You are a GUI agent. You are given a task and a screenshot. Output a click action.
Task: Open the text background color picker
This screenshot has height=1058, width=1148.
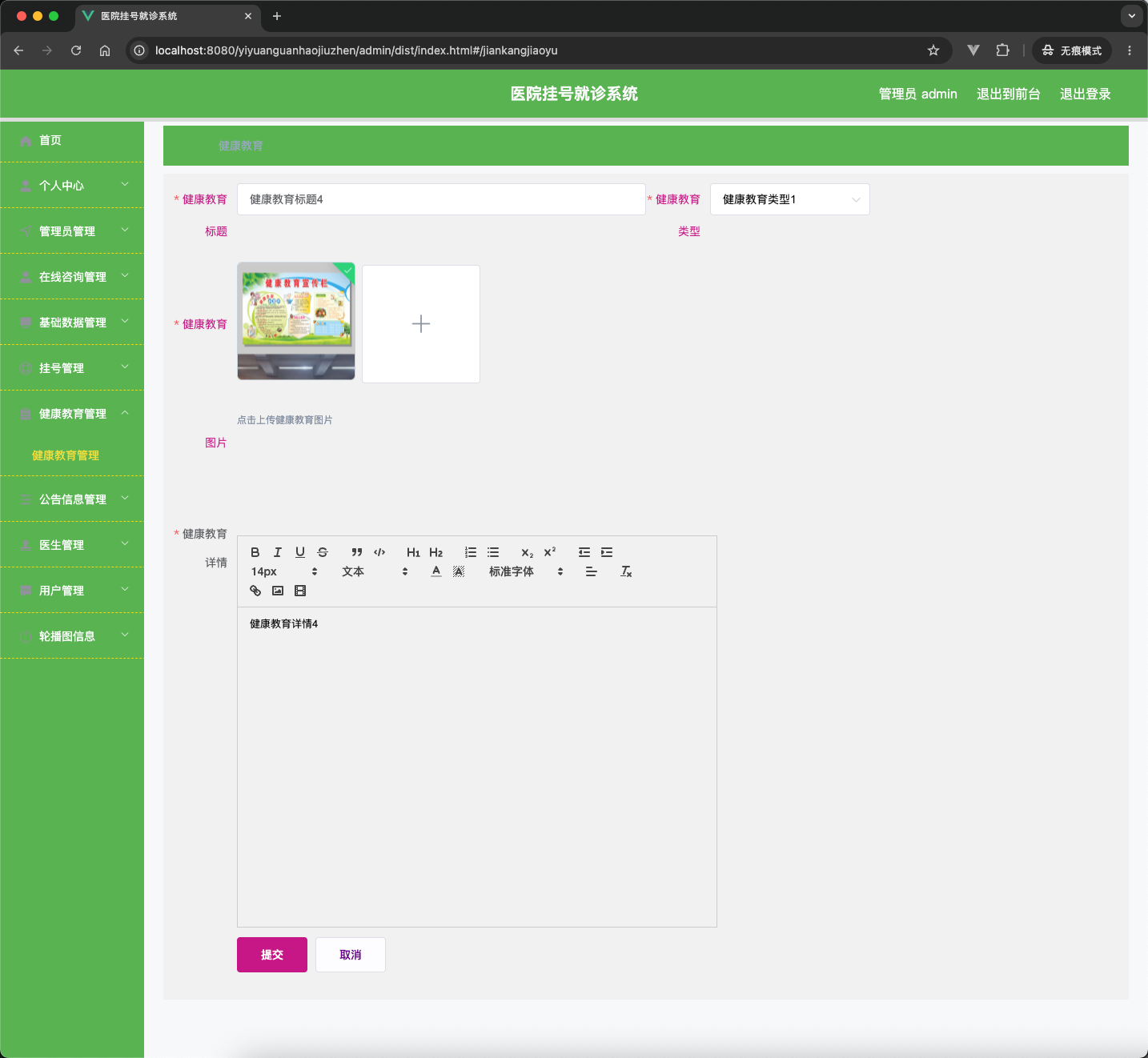pos(459,571)
